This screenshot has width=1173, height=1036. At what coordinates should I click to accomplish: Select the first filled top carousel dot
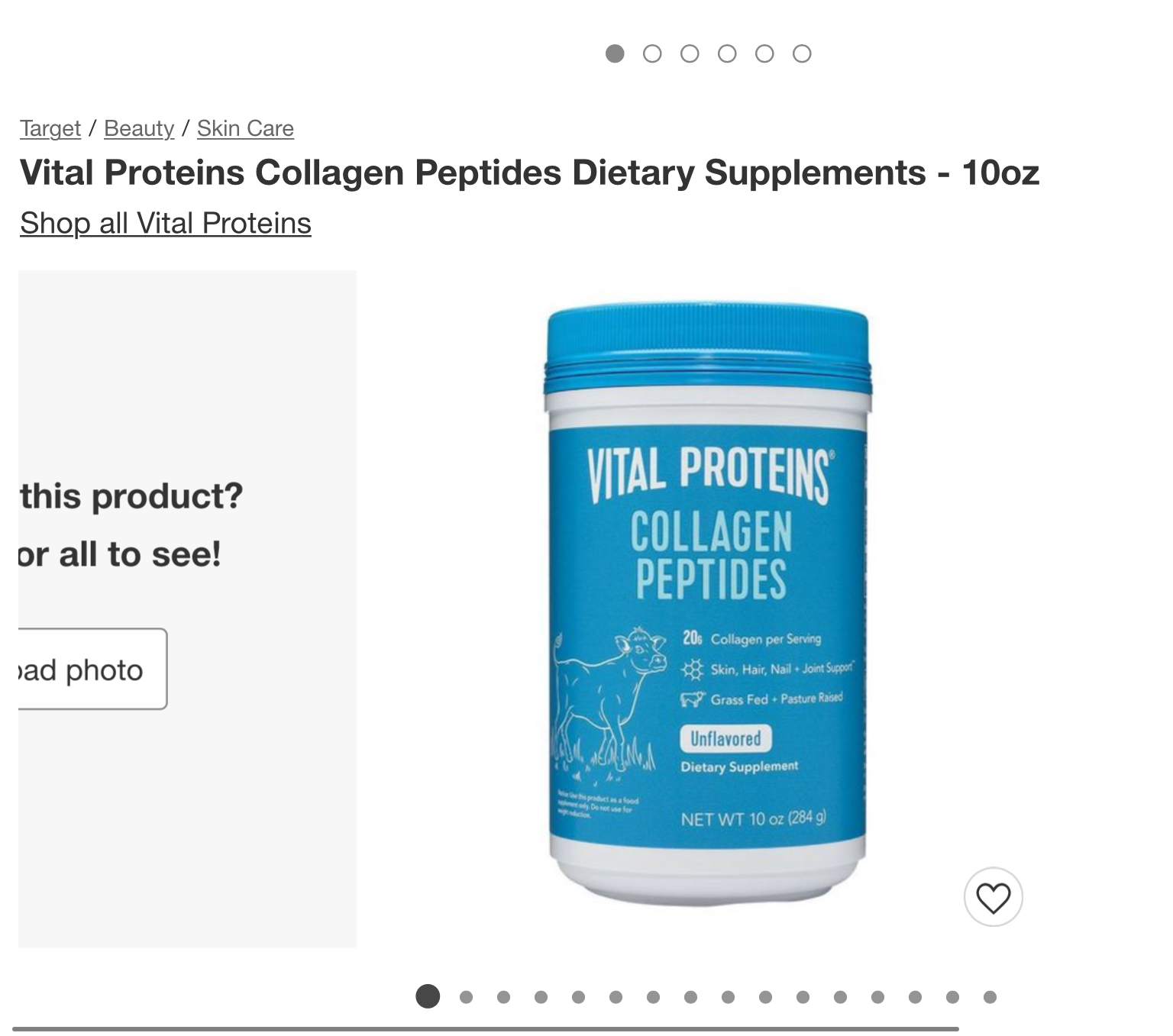615,53
